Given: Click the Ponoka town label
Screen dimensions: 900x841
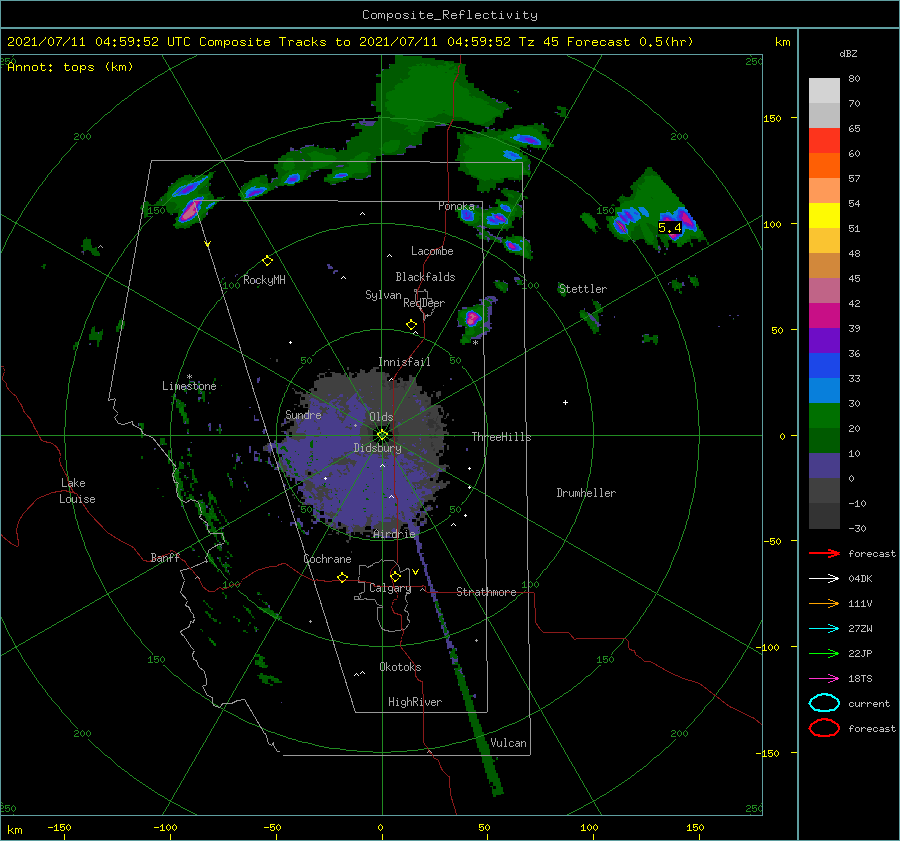Looking at the screenshot, I should (456, 206).
